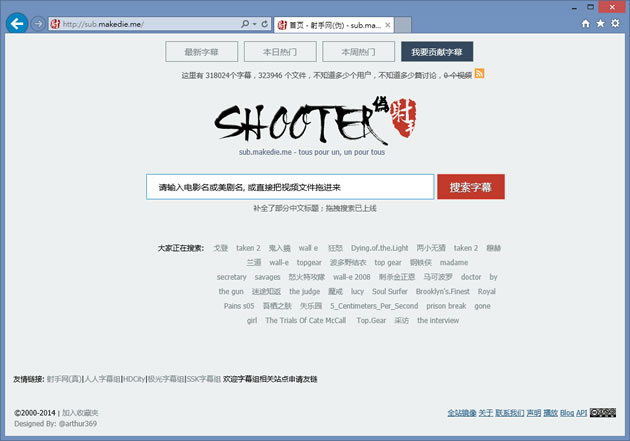Search the trending tag lucy

pos(357,291)
